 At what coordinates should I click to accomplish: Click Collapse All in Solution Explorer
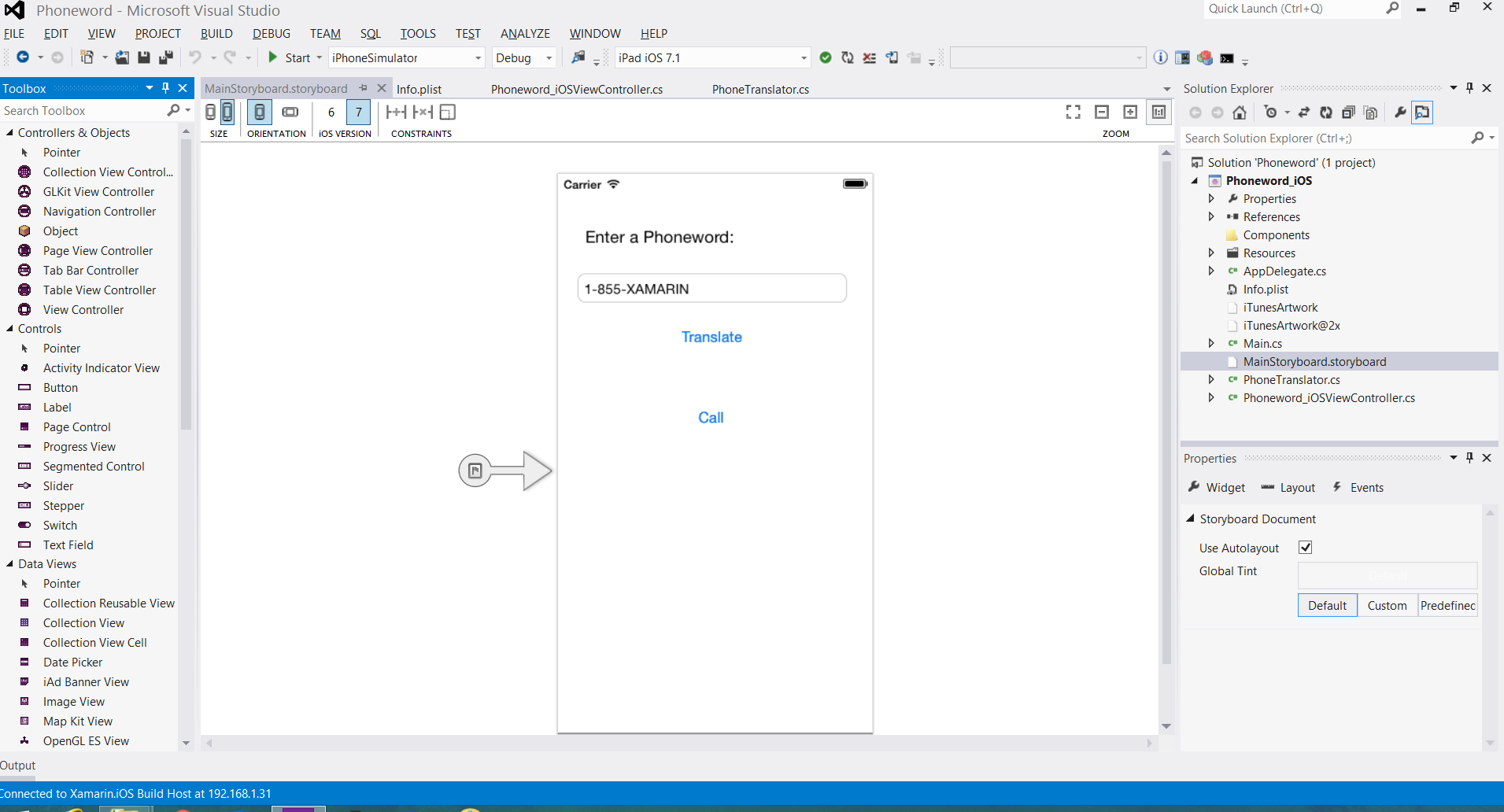(1348, 113)
